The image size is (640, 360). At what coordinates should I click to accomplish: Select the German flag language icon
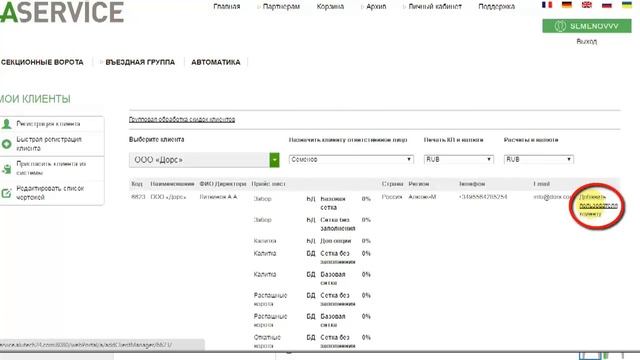pos(567,5)
